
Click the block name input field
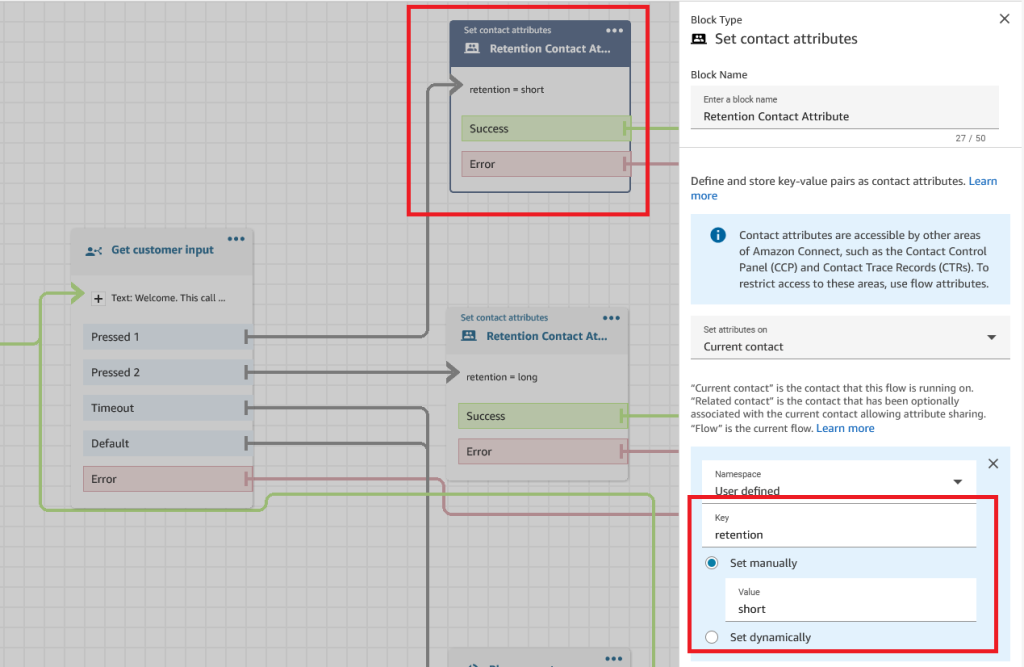[x=844, y=116]
